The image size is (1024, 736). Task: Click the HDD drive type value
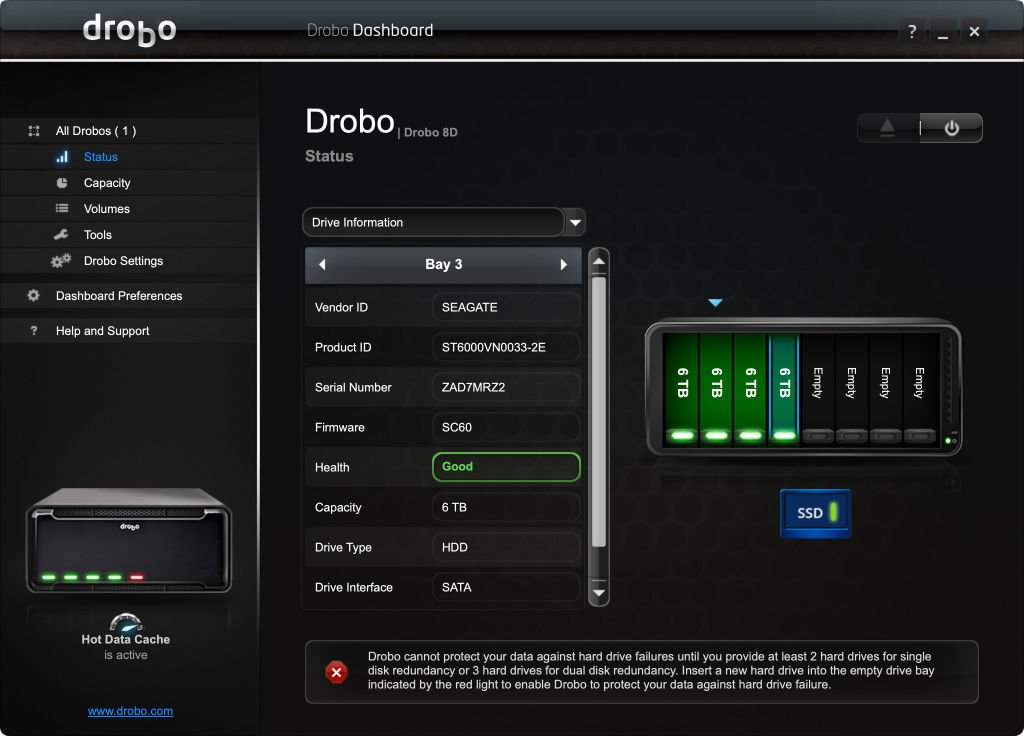(506, 547)
